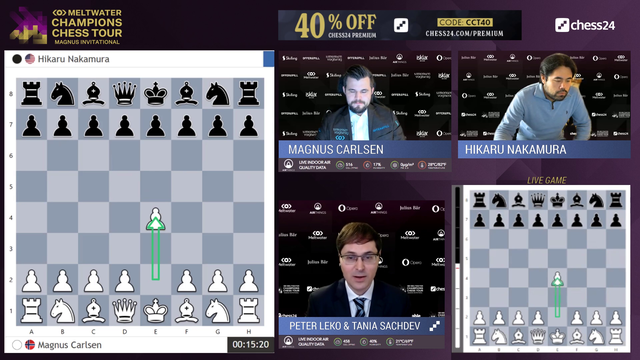640x360 pixels.
Task: Click the Magnus Carlsen webcam feed
Action: pyautogui.click(x=365, y=96)
